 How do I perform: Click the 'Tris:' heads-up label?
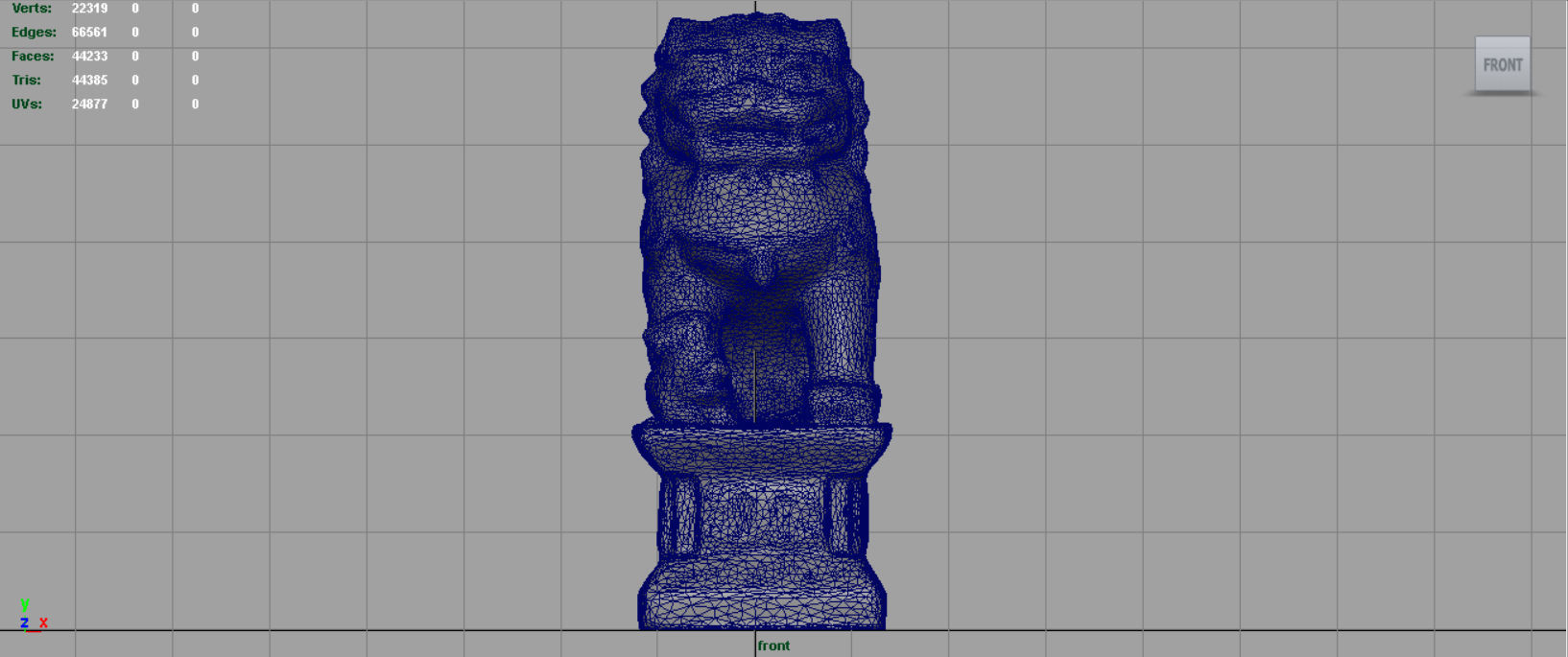[26, 80]
